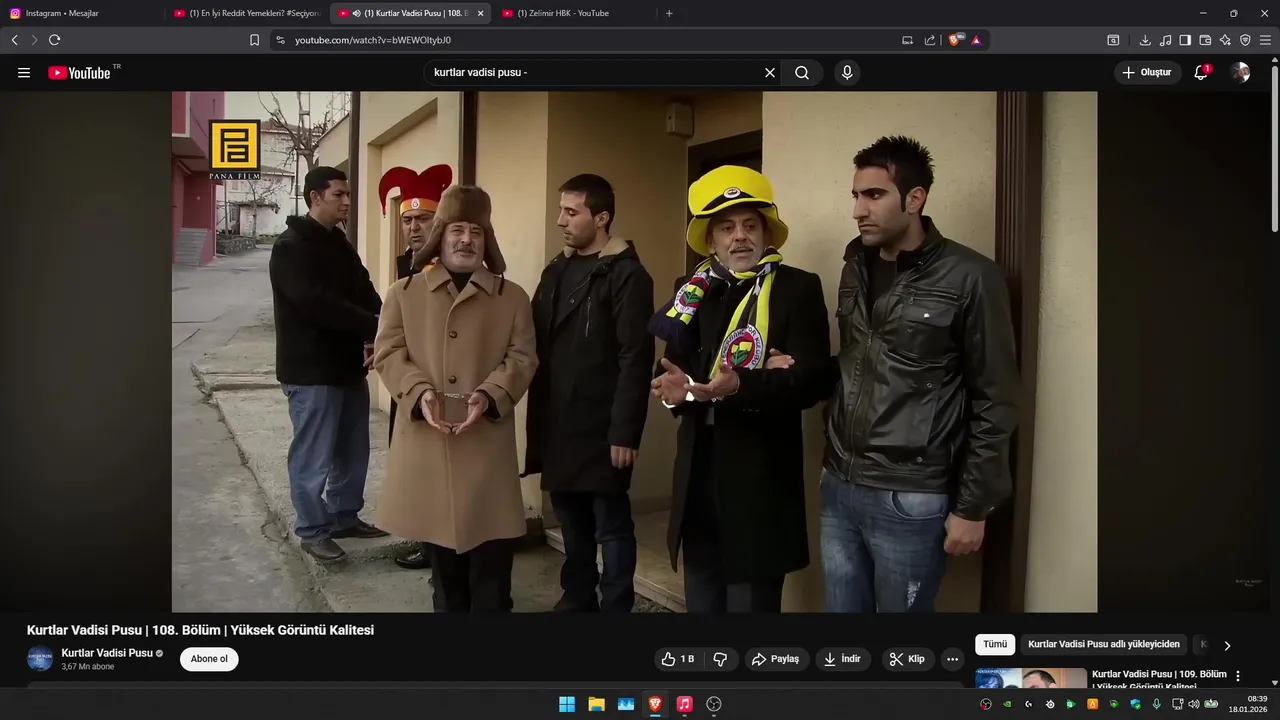Open the 109. Bölüm suggested video thumbnail
Image resolution: width=1280 pixels, height=720 pixels.
tap(1031, 679)
